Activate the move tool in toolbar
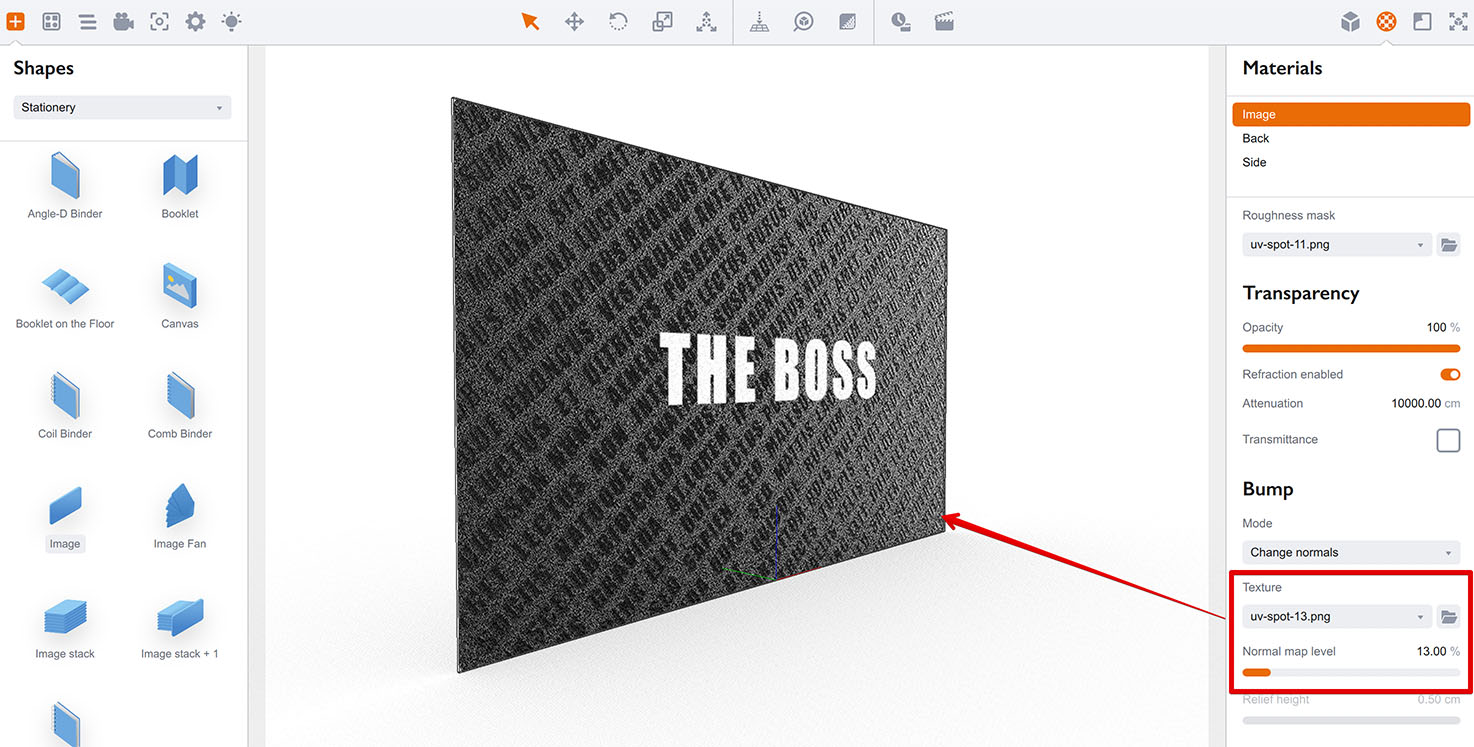The width and height of the screenshot is (1474, 747). tap(574, 21)
